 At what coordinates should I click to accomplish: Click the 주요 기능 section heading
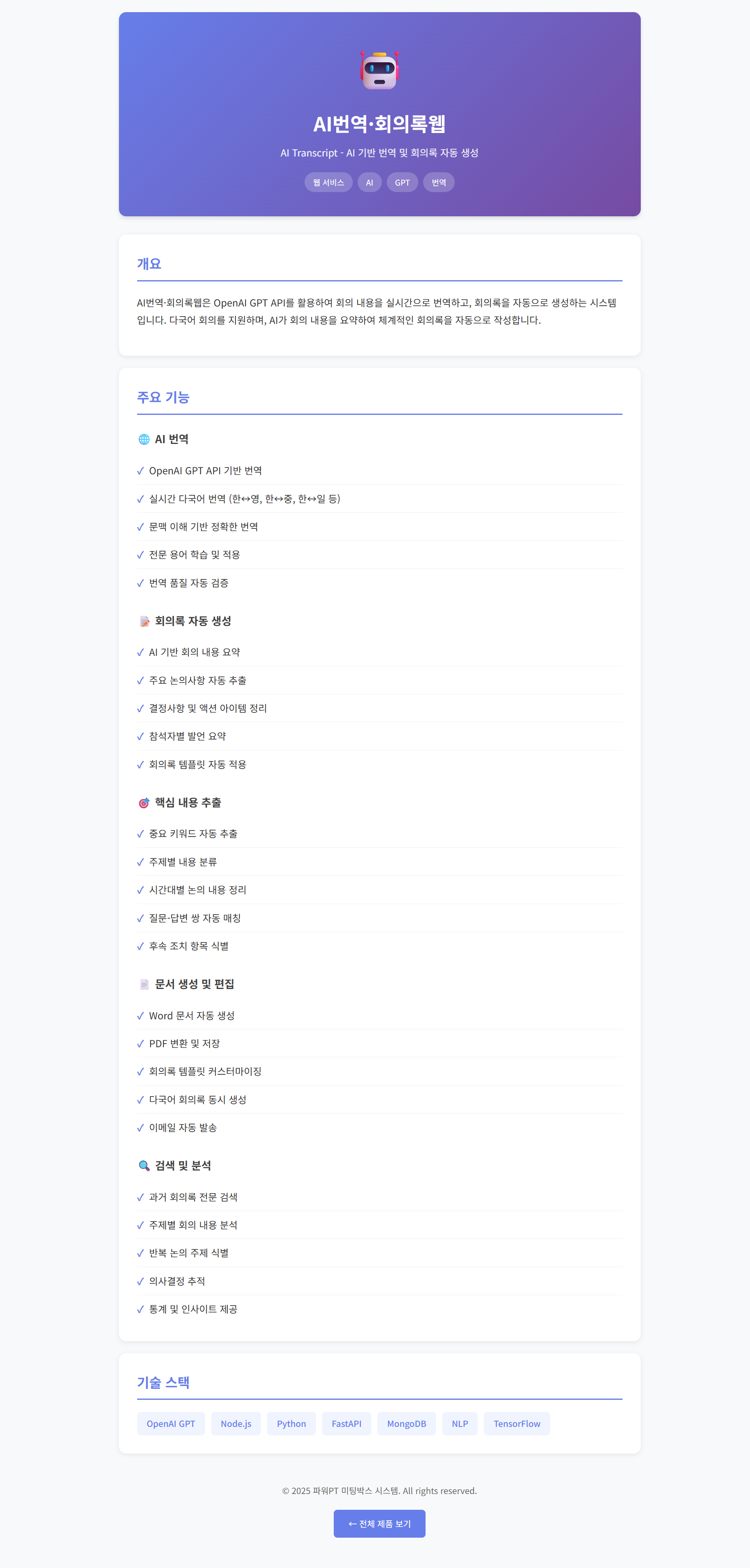point(163,397)
